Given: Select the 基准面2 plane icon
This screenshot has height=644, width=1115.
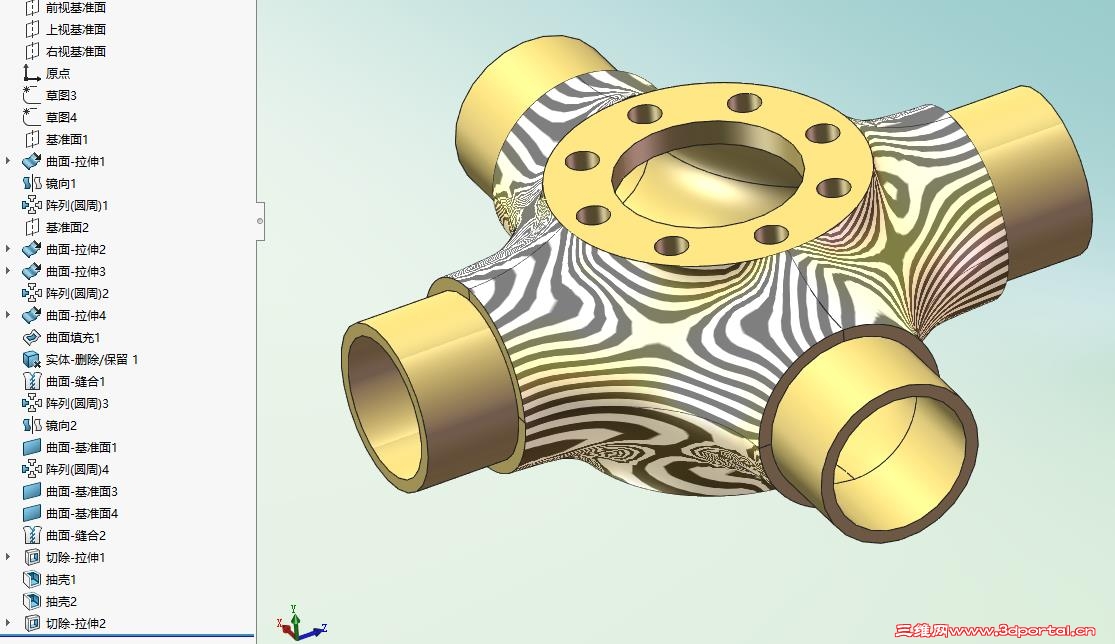Looking at the screenshot, I should coord(32,227).
